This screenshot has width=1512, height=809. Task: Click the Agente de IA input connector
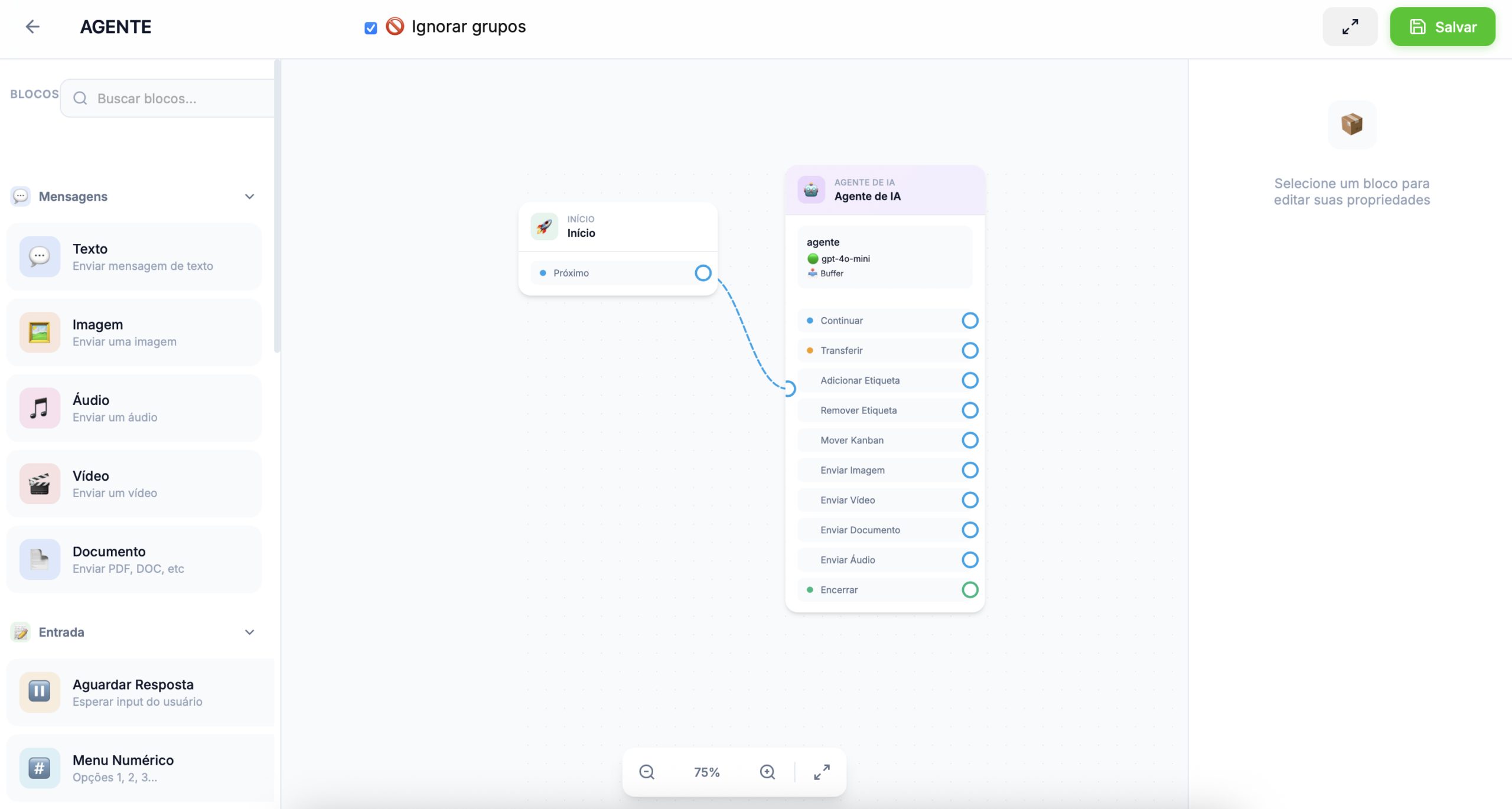[x=789, y=389]
